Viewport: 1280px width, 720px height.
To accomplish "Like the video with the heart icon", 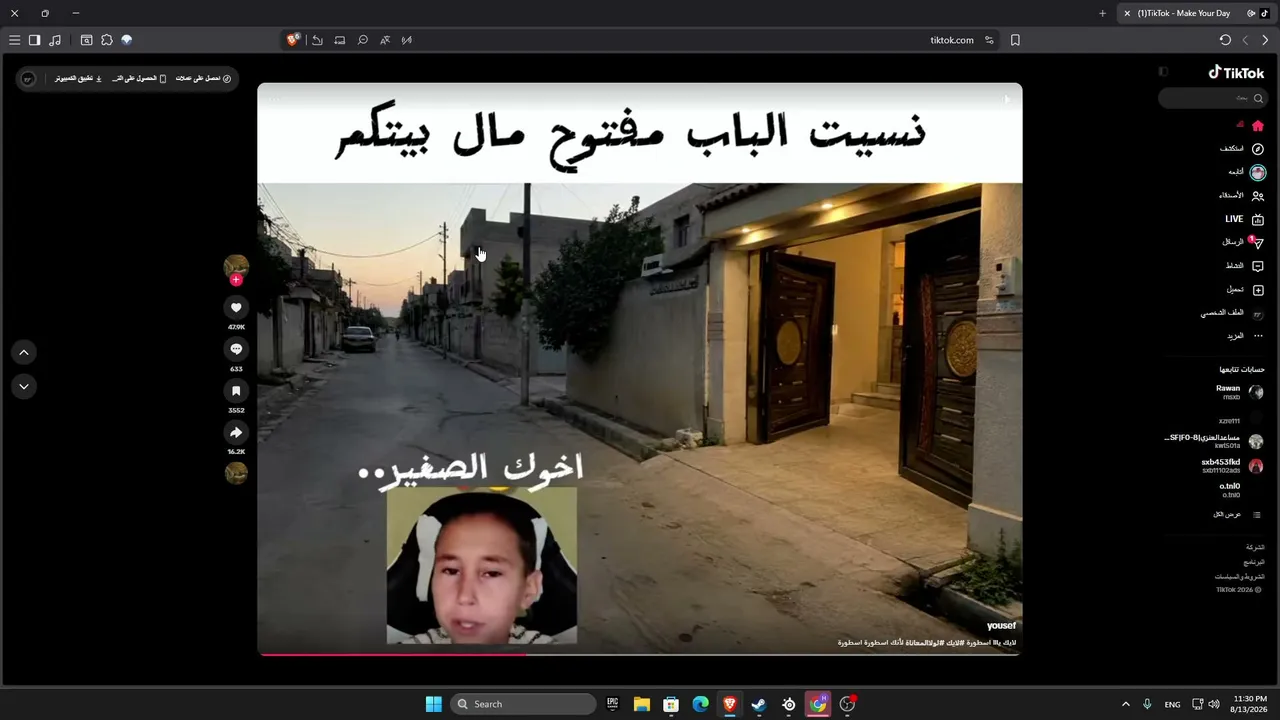I will (x=236, y=308).
